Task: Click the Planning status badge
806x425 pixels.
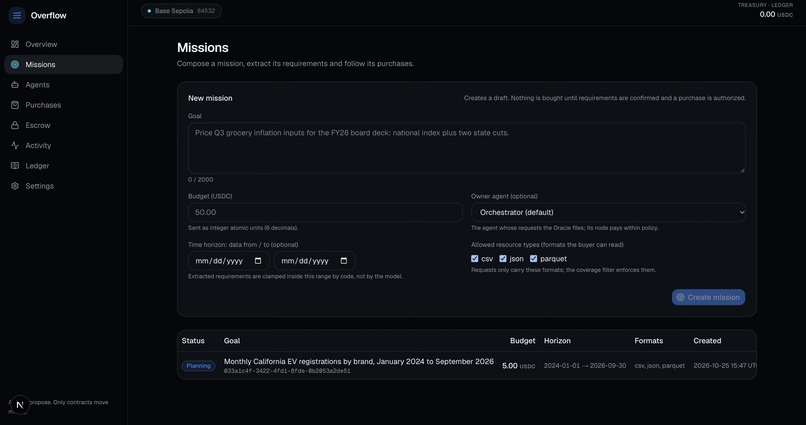Action: point(198,366)
